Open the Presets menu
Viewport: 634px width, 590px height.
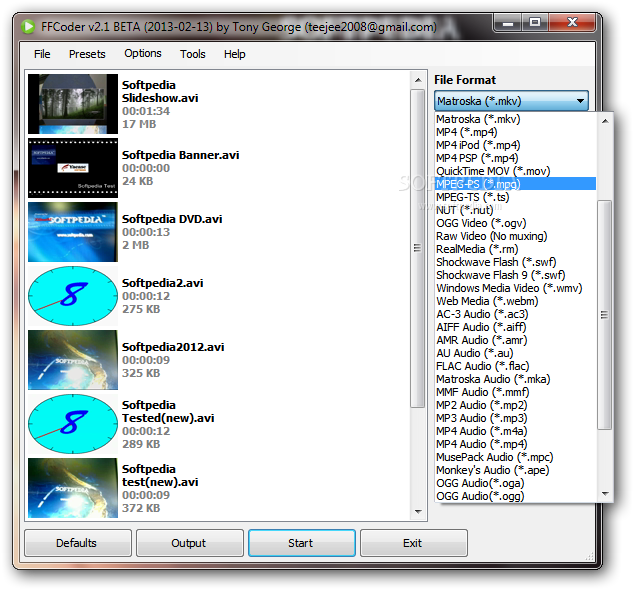(x=87, y=54)
